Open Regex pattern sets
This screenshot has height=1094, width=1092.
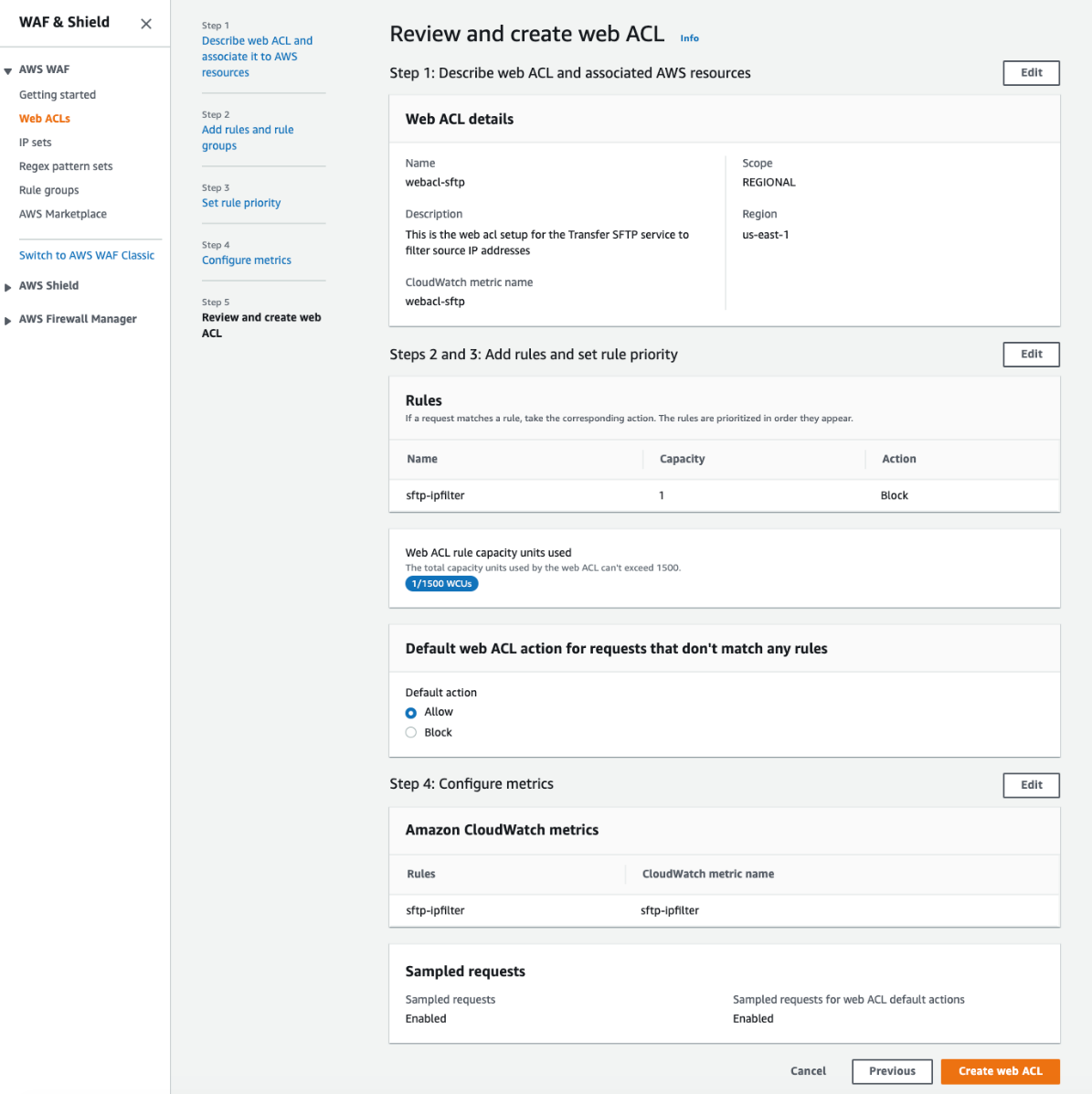pos(66,165)
